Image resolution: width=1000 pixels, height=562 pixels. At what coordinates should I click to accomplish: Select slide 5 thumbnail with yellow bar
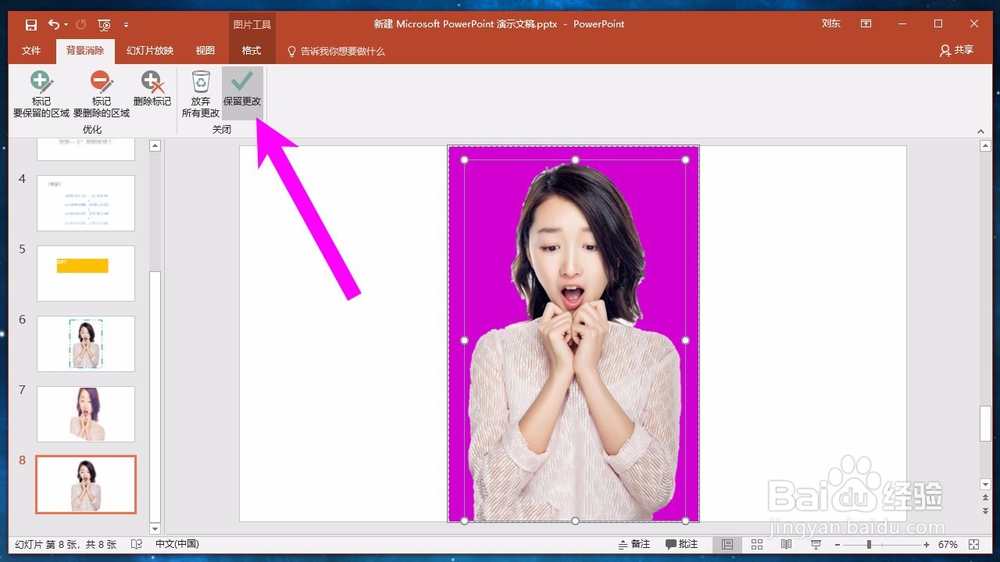85,273
